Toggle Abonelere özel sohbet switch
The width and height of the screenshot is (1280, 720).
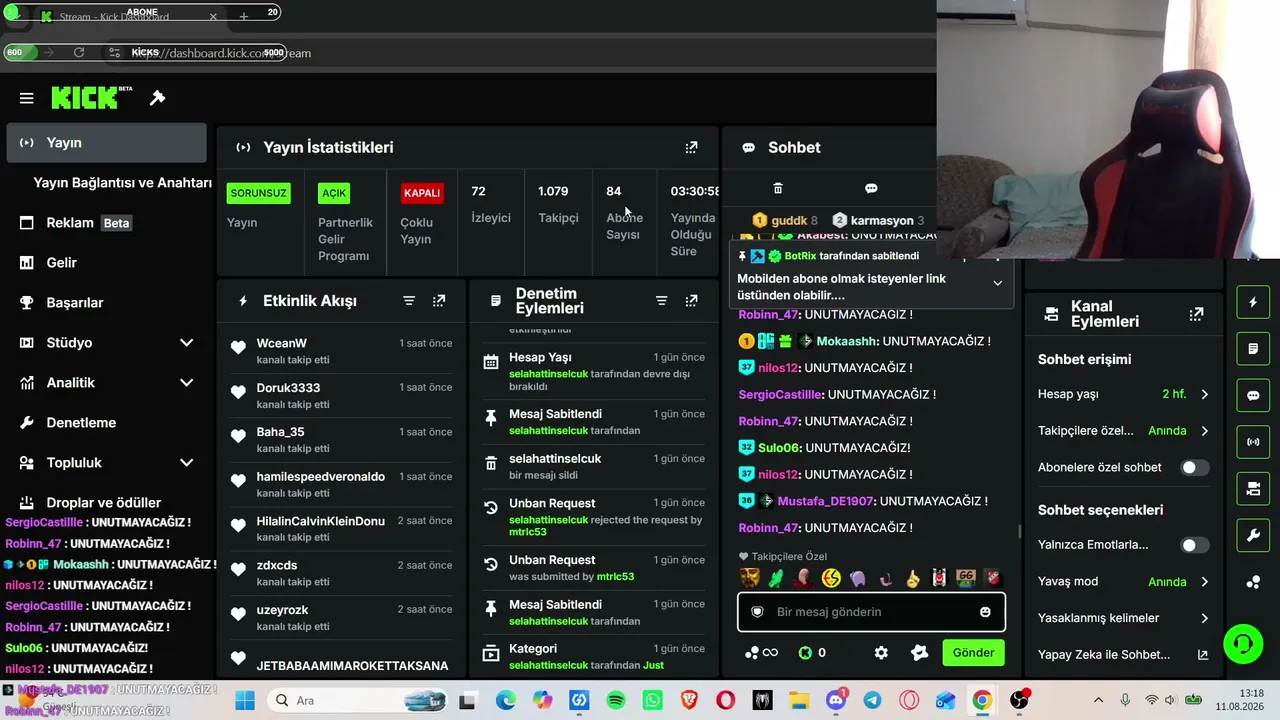click(x=1194, y=467)
